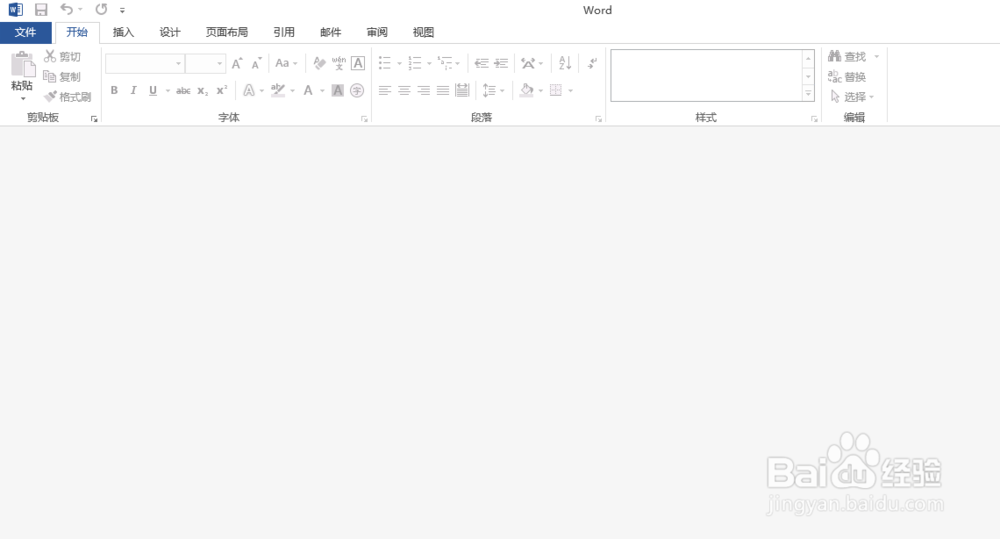This screenshot has height=539, width=1000.
Task: Click the 剪切 (Cut) button
Action: 62,57
